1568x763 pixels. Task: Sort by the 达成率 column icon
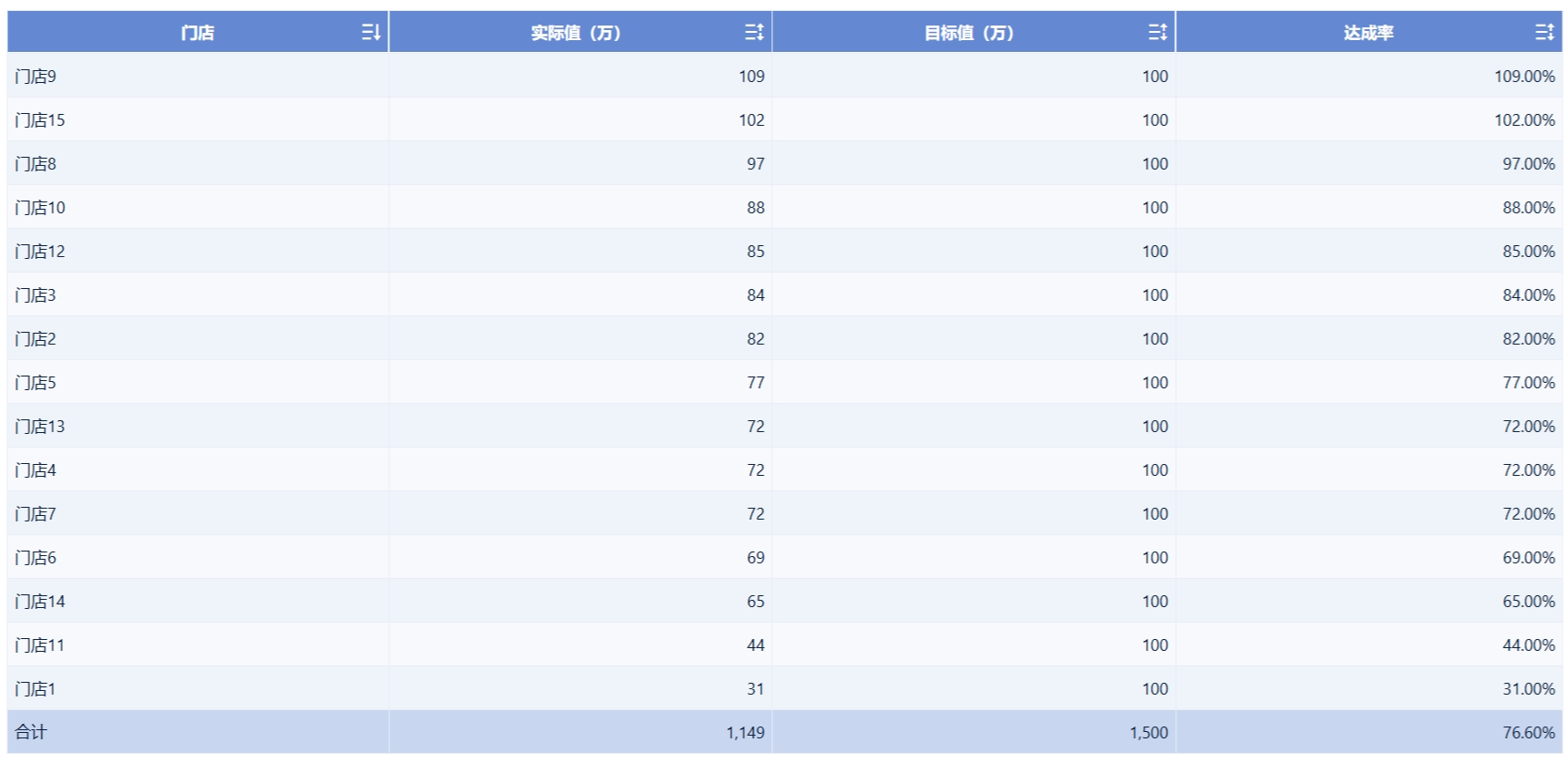click(x=1544, y=33)
